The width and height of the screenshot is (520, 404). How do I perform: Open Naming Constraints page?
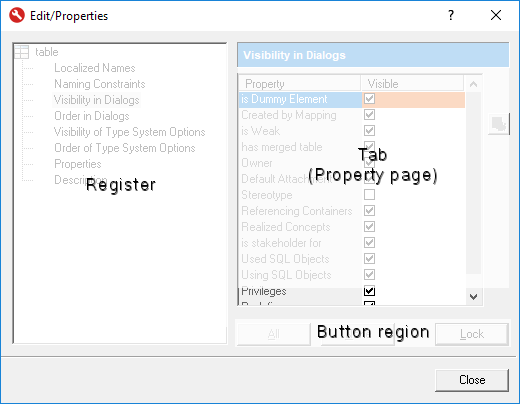pos(100,84)
